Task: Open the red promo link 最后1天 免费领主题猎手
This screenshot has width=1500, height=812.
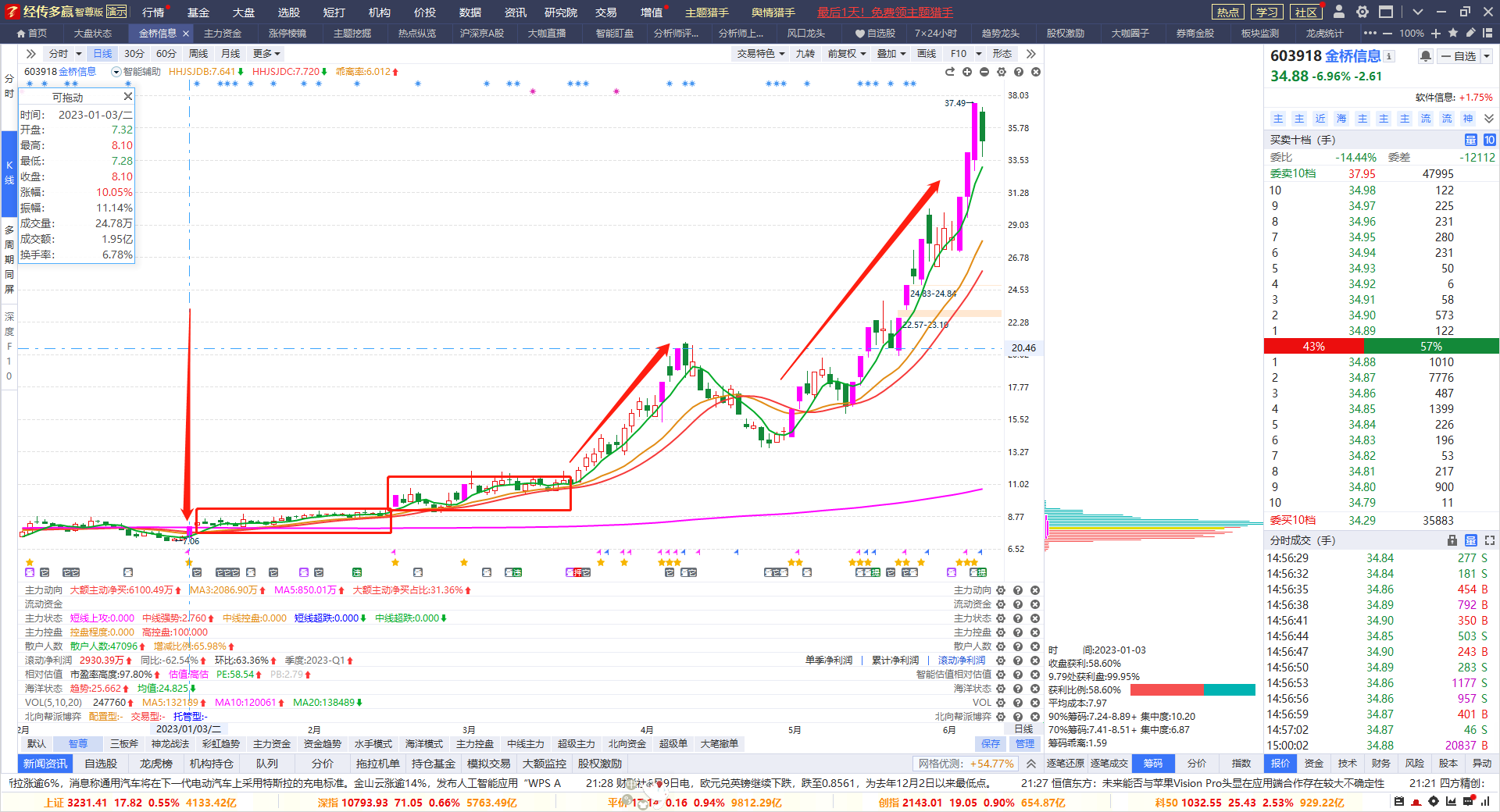Action: click(x=884, y=12)
